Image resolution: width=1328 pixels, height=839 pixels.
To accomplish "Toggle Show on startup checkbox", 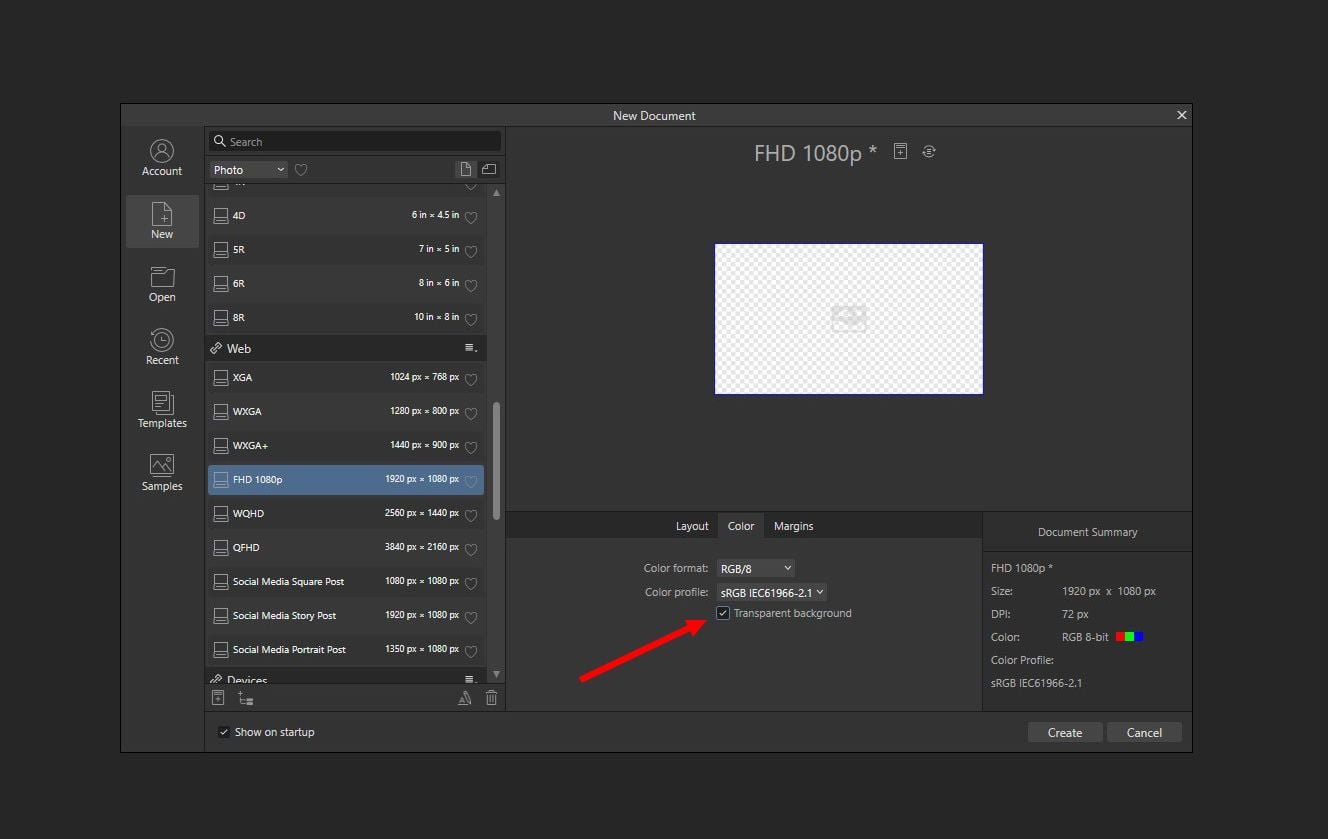I will [224, 732].
